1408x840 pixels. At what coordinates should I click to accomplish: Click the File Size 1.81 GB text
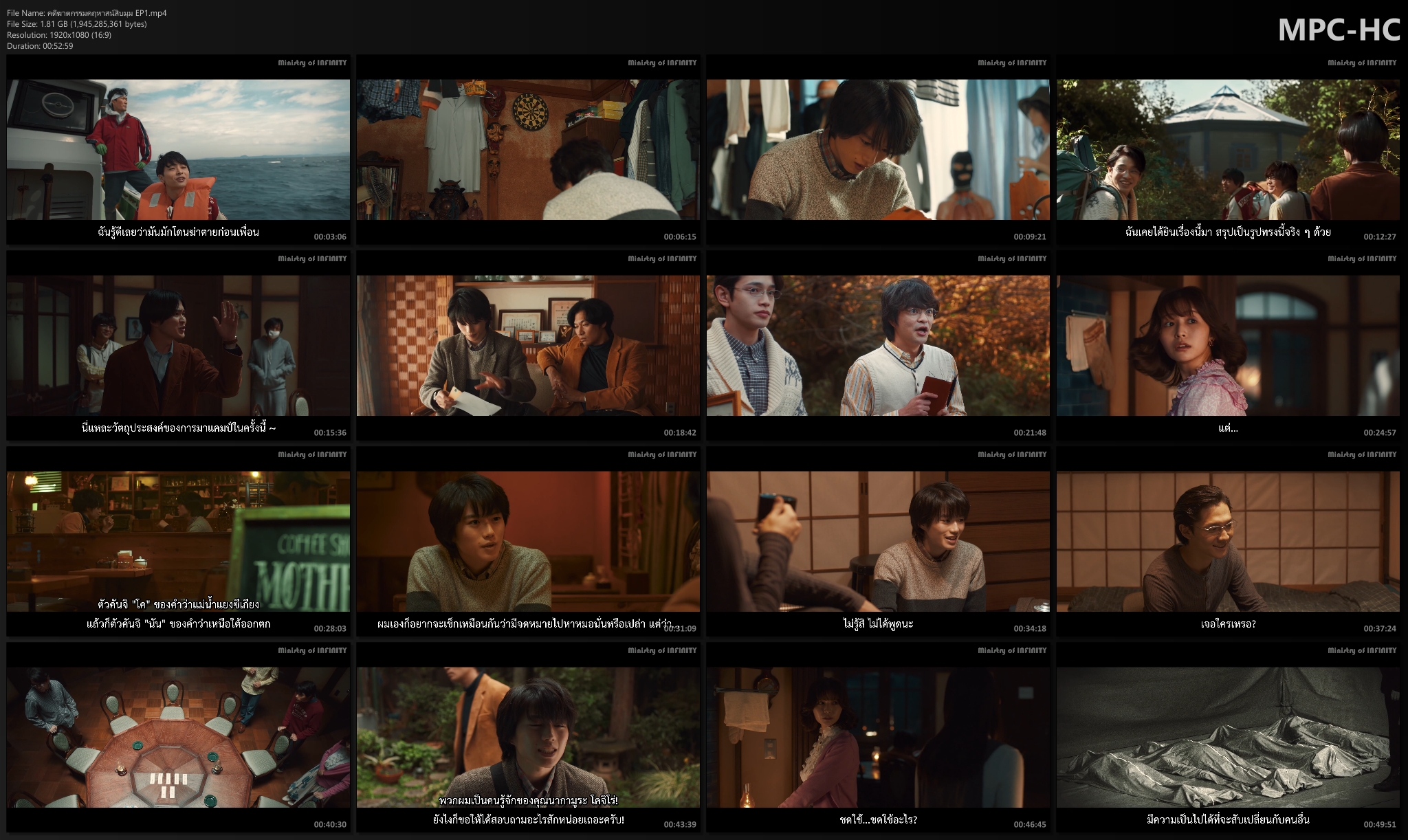click(x=77, y=24)
